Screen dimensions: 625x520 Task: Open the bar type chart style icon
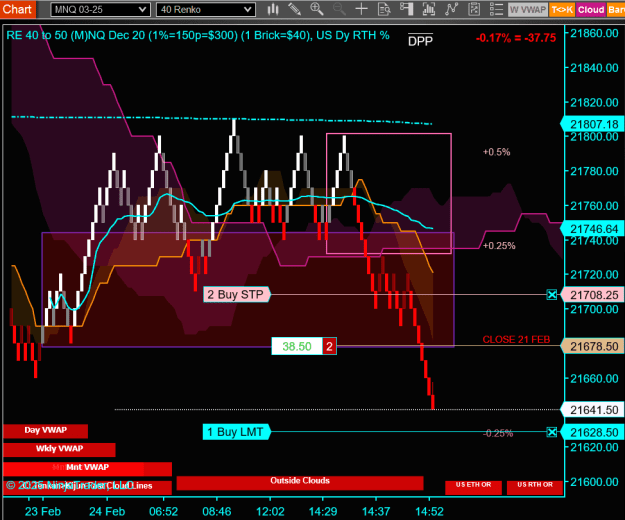click(x=273, y=9)
